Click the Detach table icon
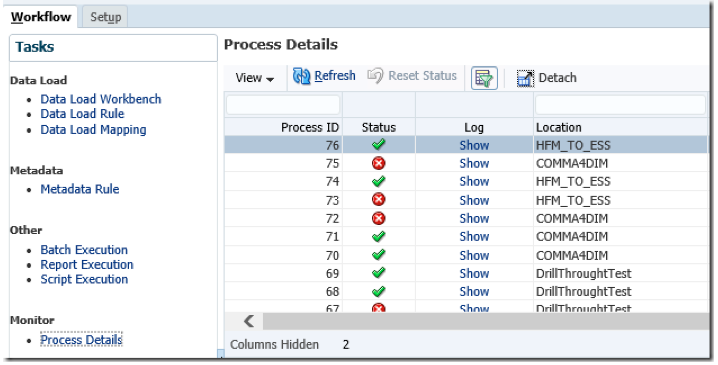The height and width of the screenshot is (365, 718). pos(525,78)
